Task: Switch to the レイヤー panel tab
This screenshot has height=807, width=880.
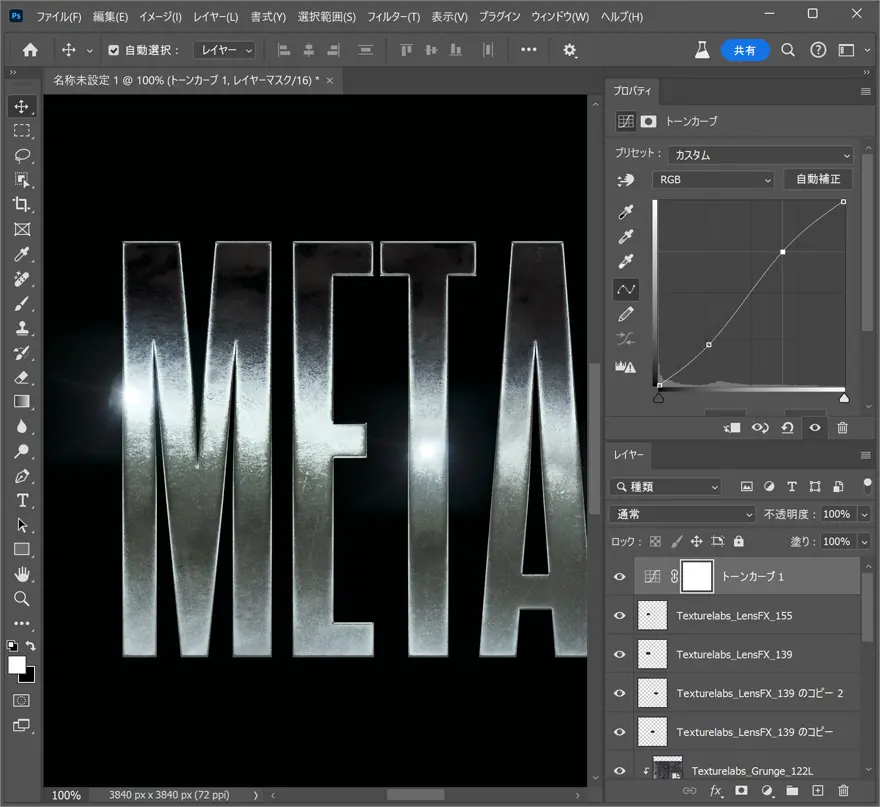Action: pos(629,455)
